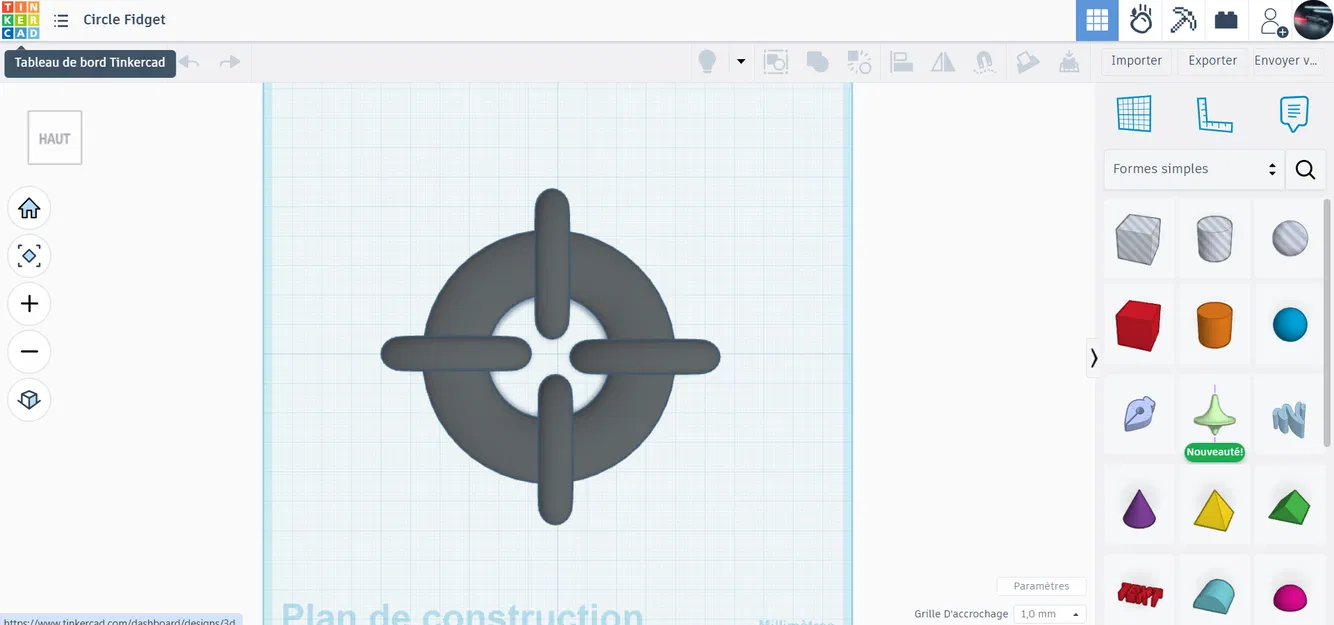
Task: Pick the light blue wavy shape
Action: [1290, 417]
